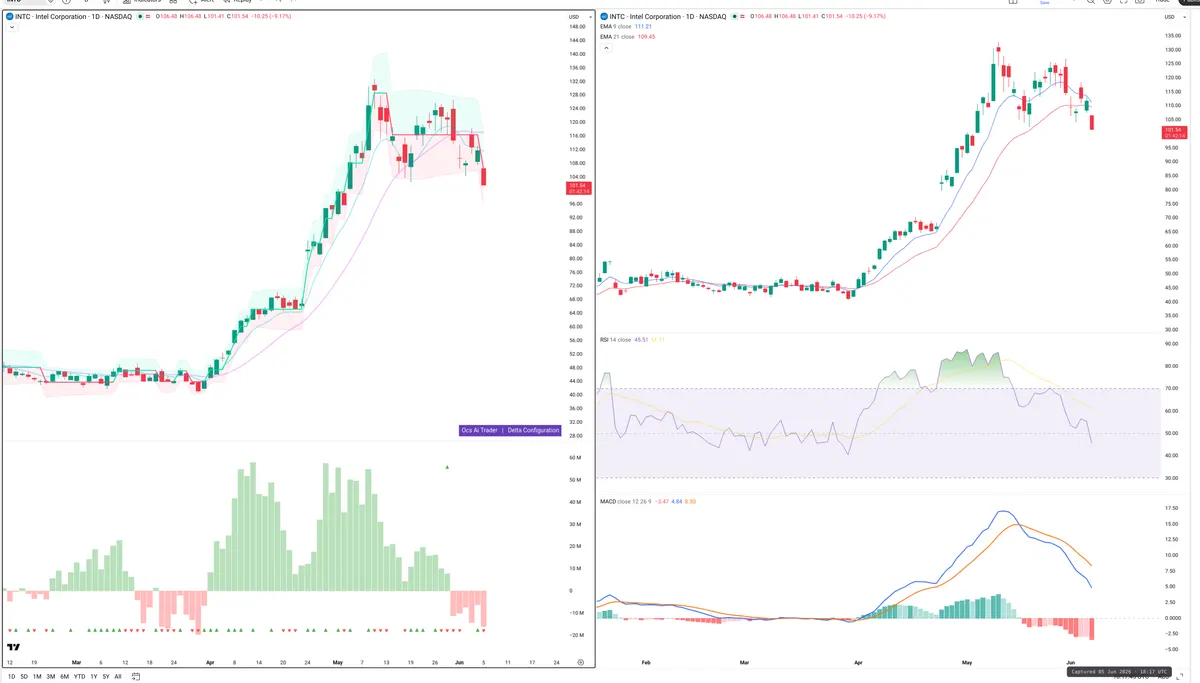Image resolution: width=1200 pixels, height=683 pixels.
Task: Click the 70.00 level on RSI scale
Action: click(1171, 388)
